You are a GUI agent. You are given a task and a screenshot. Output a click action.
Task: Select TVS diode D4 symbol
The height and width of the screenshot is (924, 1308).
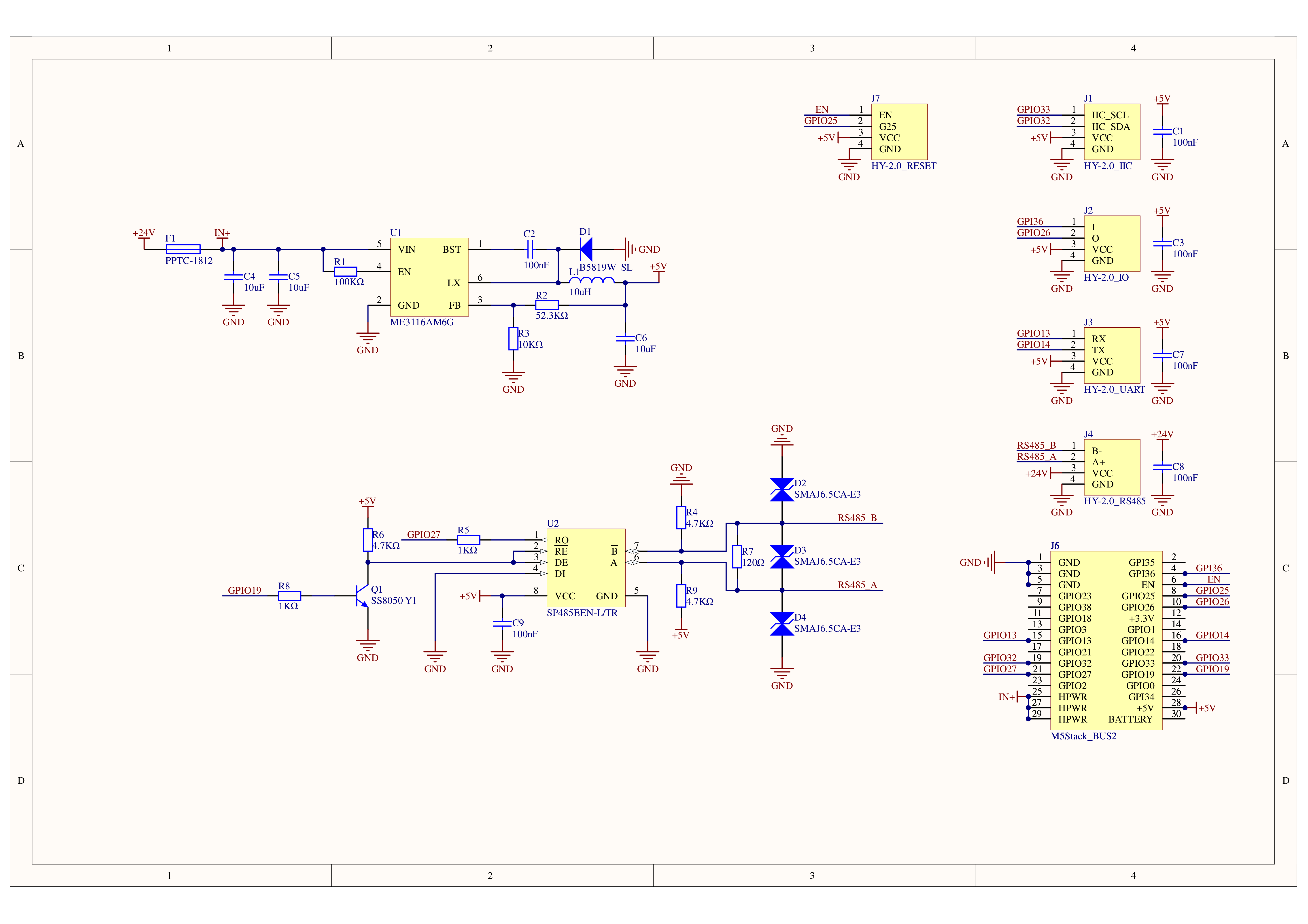782,624
